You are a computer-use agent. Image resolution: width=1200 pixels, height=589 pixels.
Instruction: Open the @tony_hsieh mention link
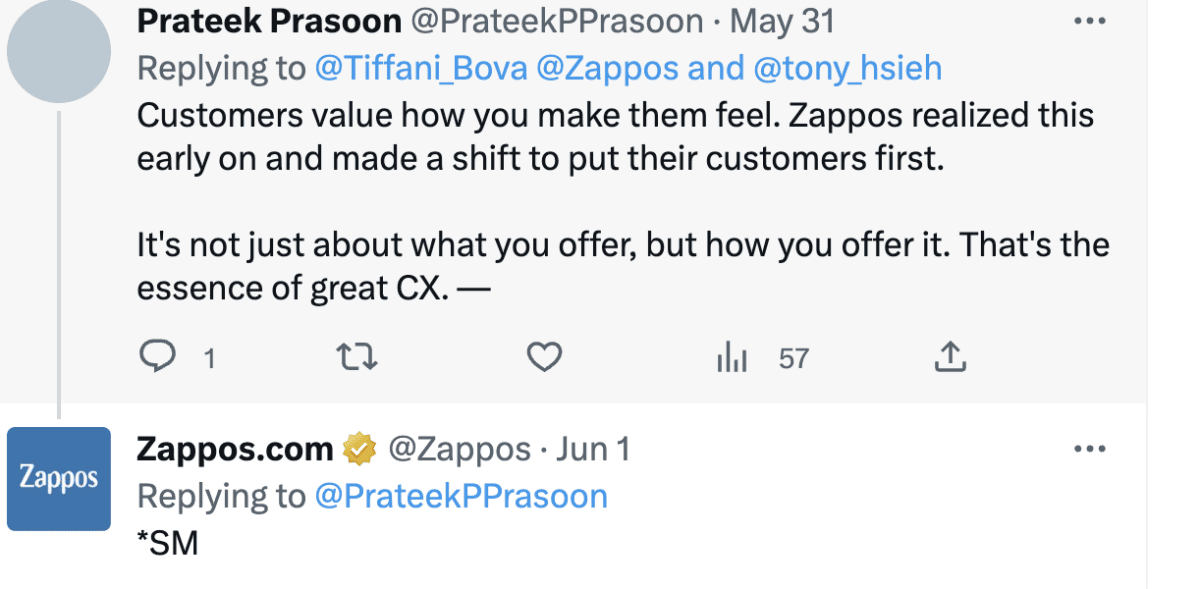(848, 68)
